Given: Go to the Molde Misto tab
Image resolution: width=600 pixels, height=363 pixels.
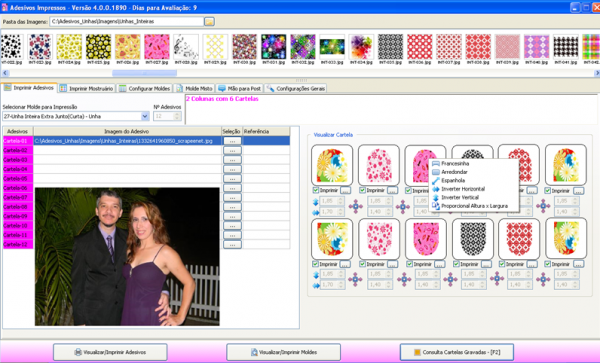Looking at the screenshot, I should 194,88.
